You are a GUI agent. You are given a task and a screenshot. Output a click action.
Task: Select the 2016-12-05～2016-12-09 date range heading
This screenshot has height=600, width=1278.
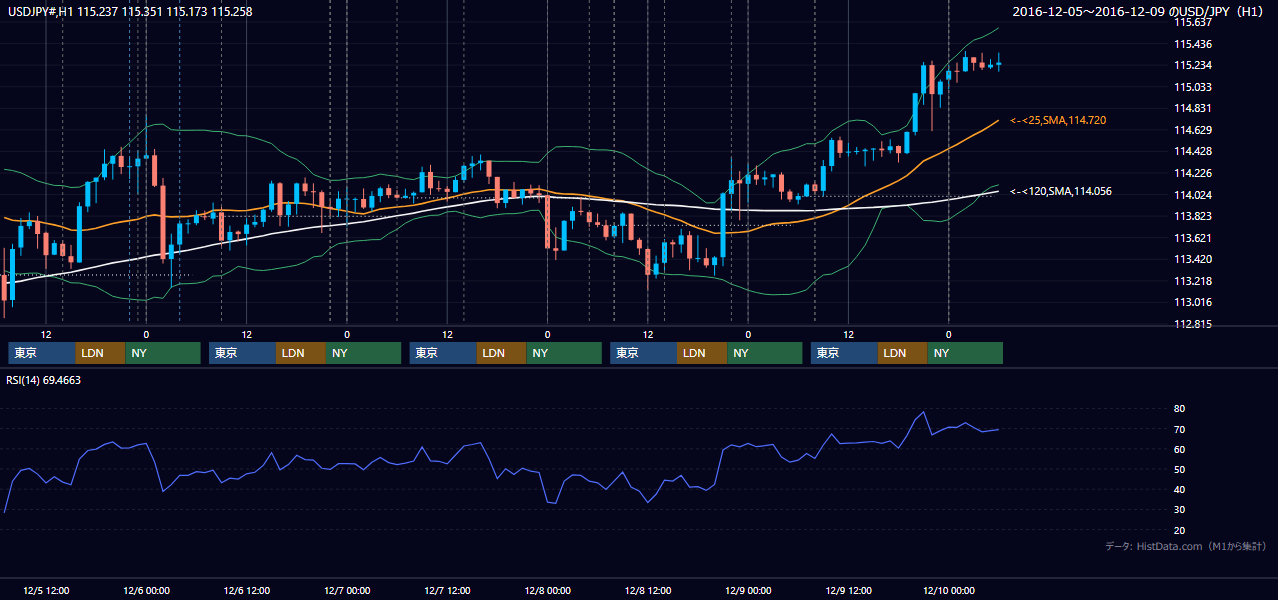point(1140,12)
